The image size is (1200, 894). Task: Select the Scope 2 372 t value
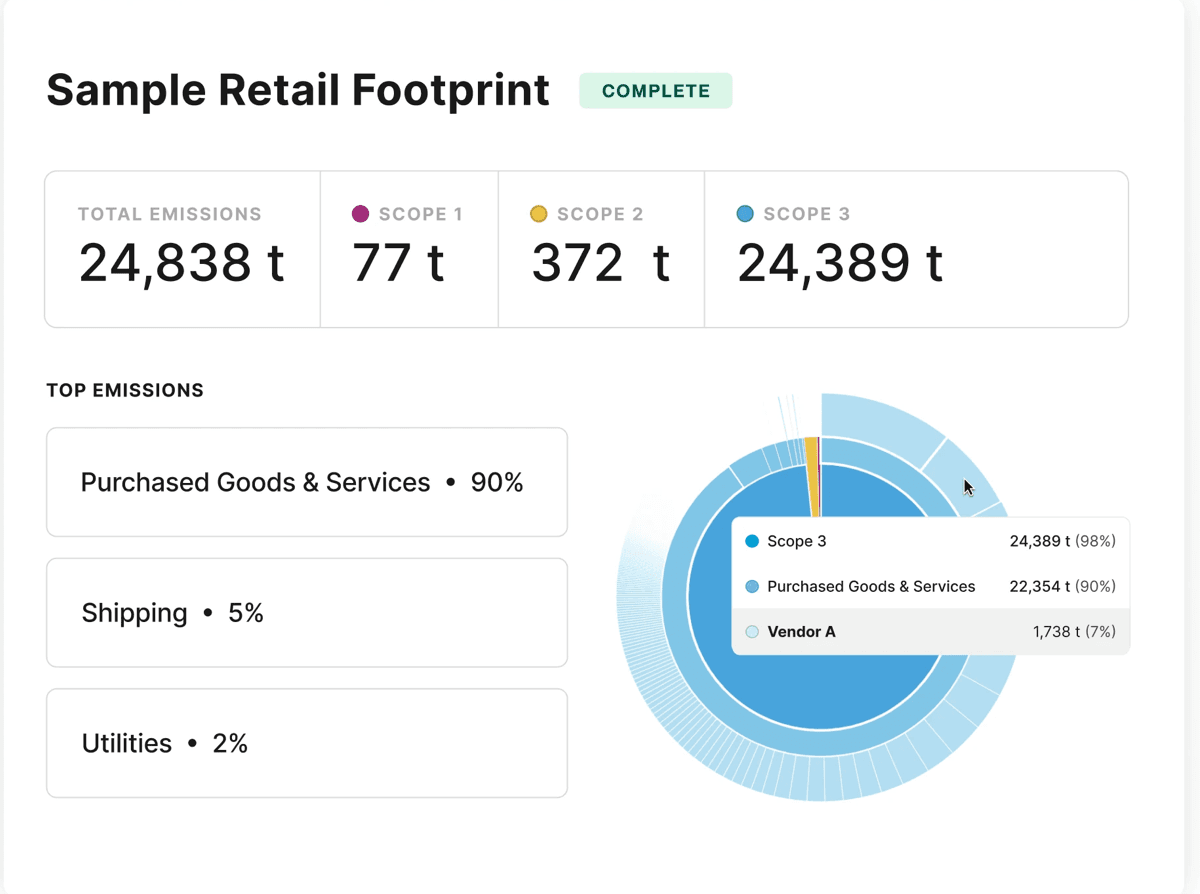tap(600, 263)
